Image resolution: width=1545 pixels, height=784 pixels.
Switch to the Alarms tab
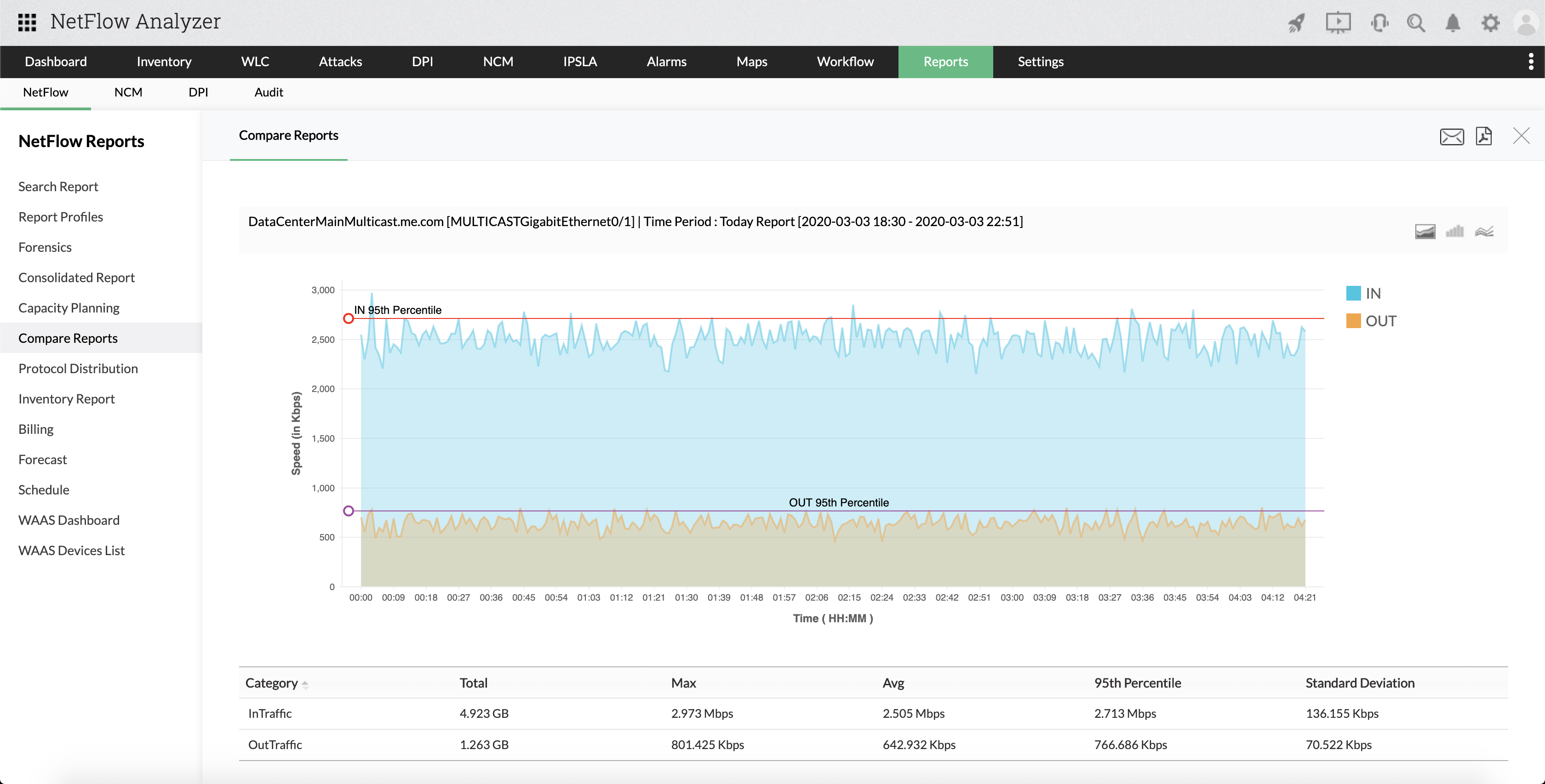click(666, 62)
